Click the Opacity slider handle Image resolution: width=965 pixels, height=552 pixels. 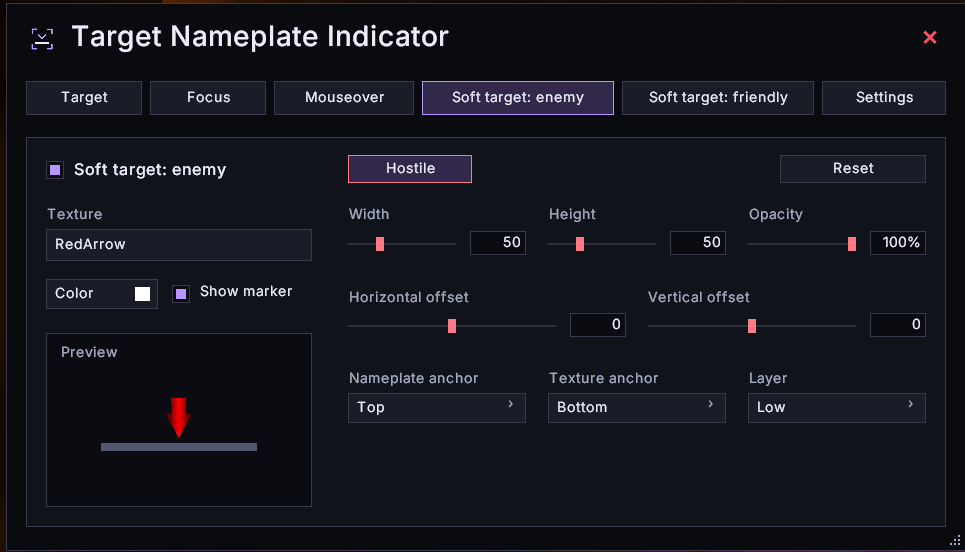tap(852, 244)
